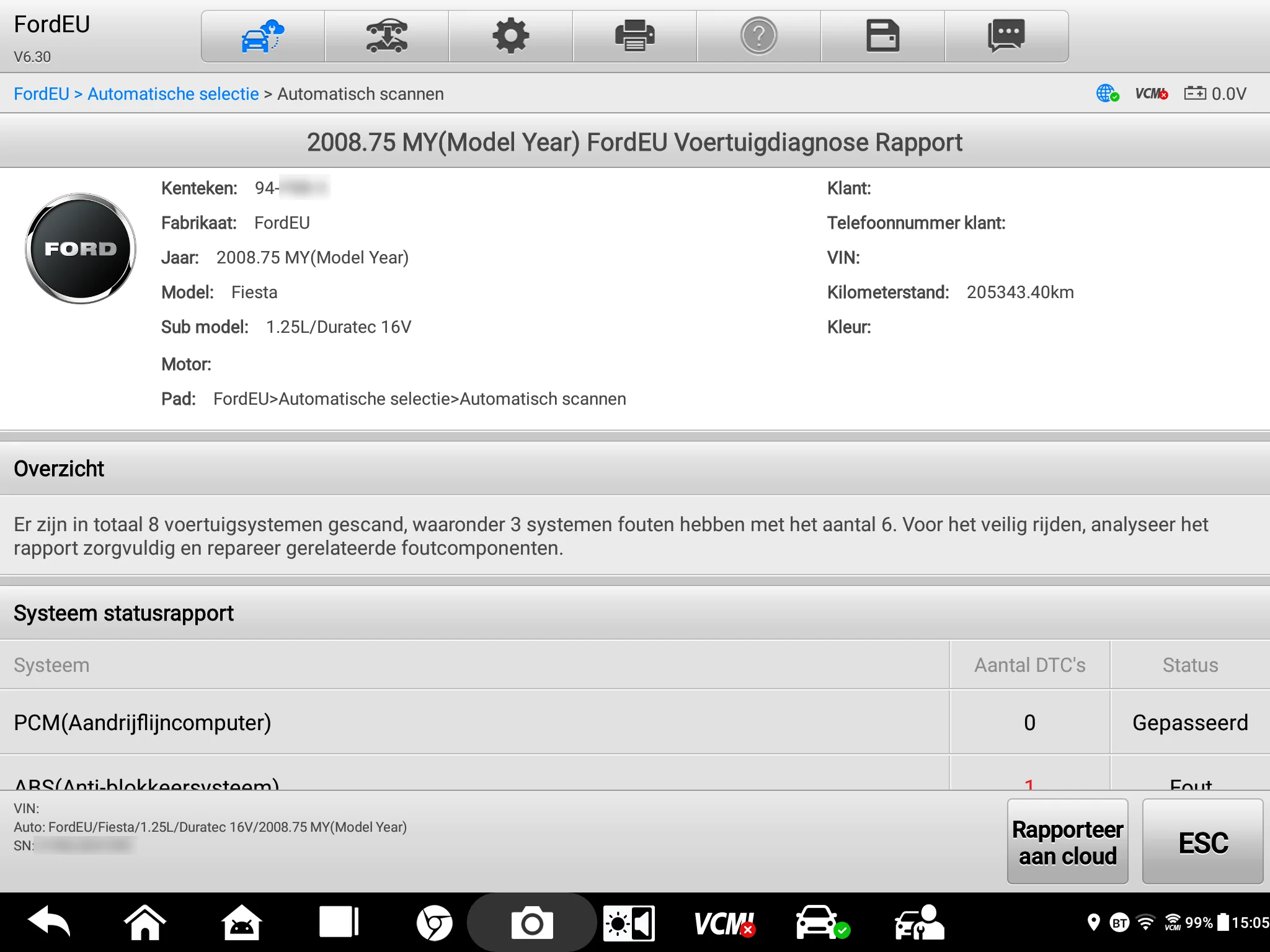1270x952 pixels.
Task: Click the PCM DTC count 0 cell
Action: [x=1029, y=723]
